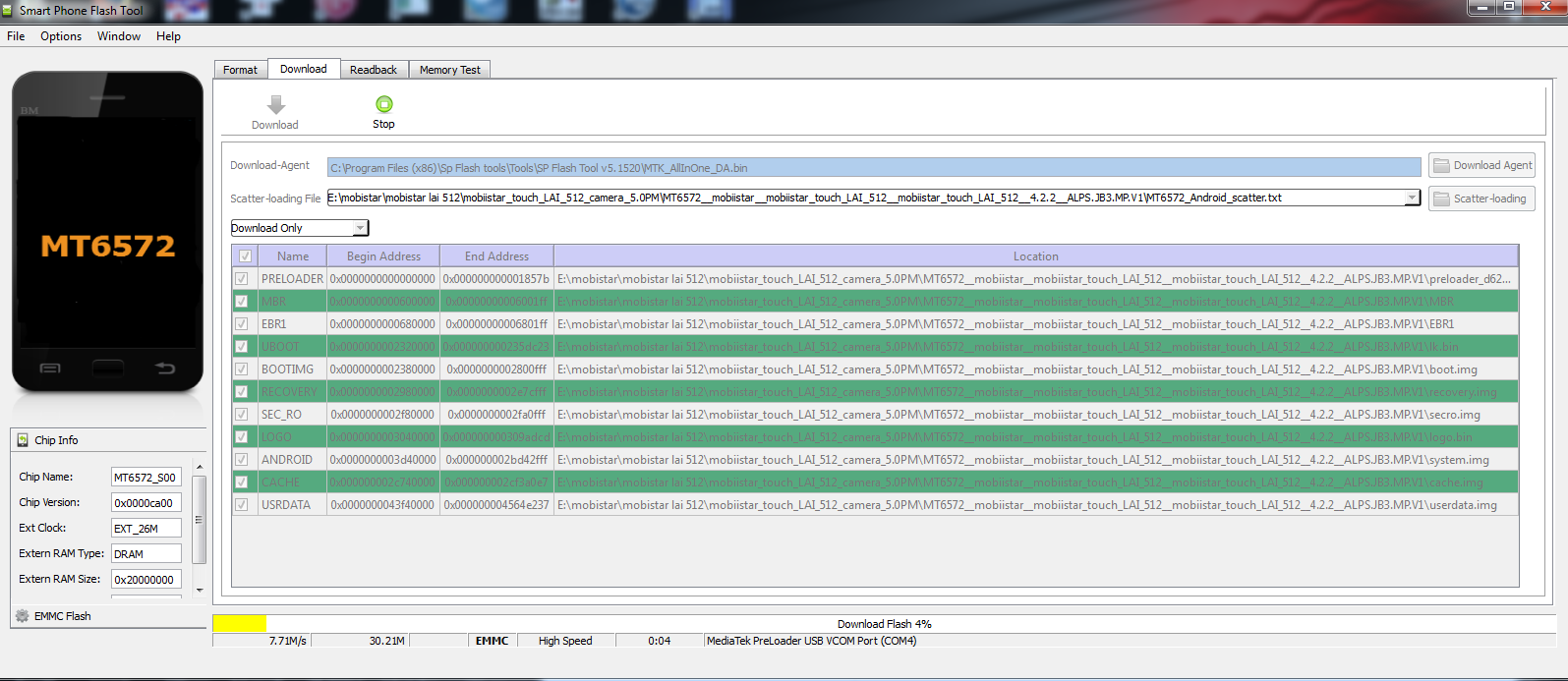Click the Chip Info scrollbar up arrow
Viewport: 1568px width, 681px height.
pos(200,467)
